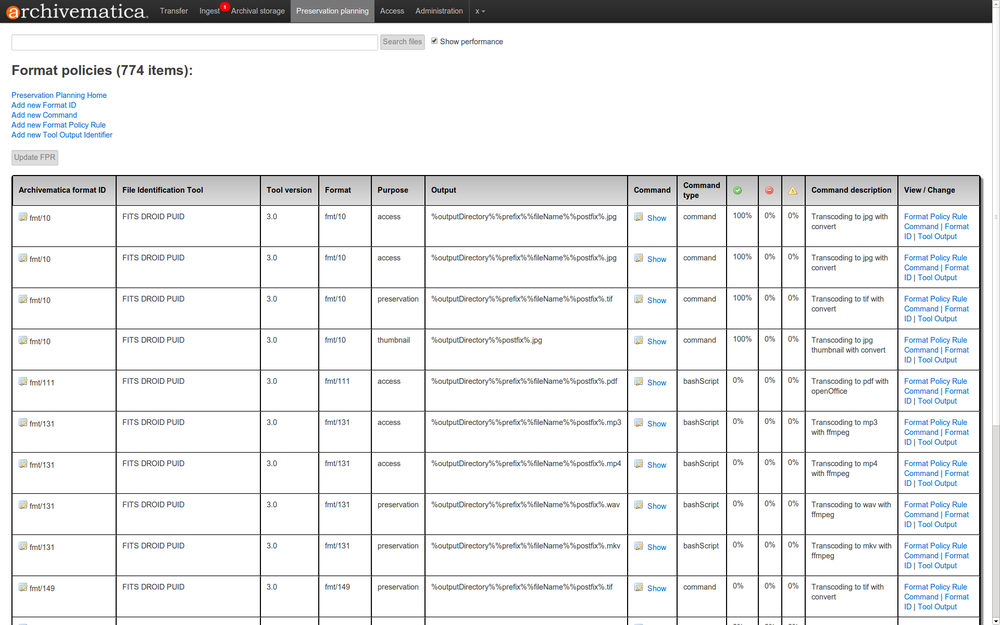Open the Administration tab
Viewport: 1000px width, 625px height.
point(439,11)
